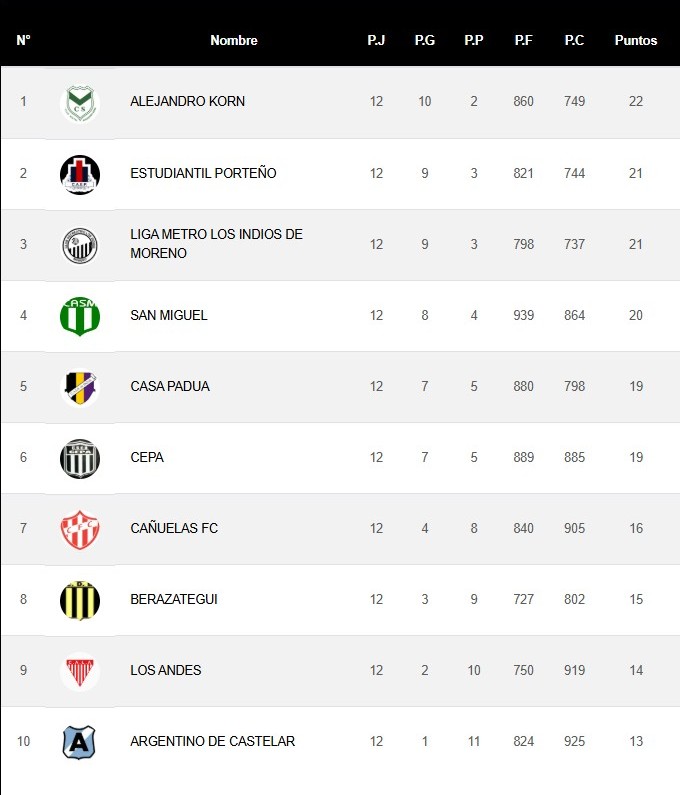The width and height of the screenshot is (680, 795).
Task: Click the BERAZATEGUI team name
Action: tap(174, 600)
